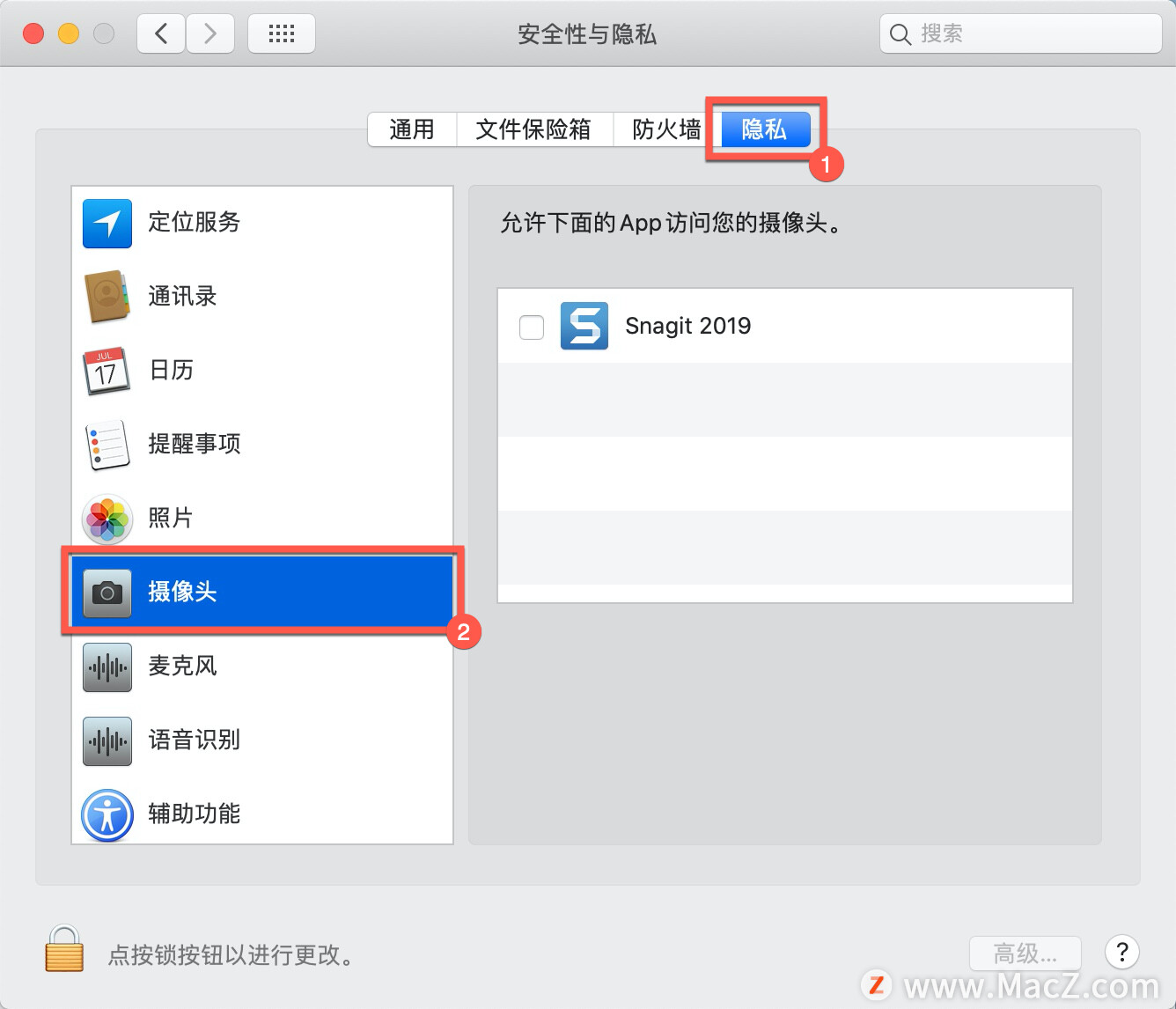Click the Contacts address book icon
The image size is (1176, 1009).
click(107, 297)
